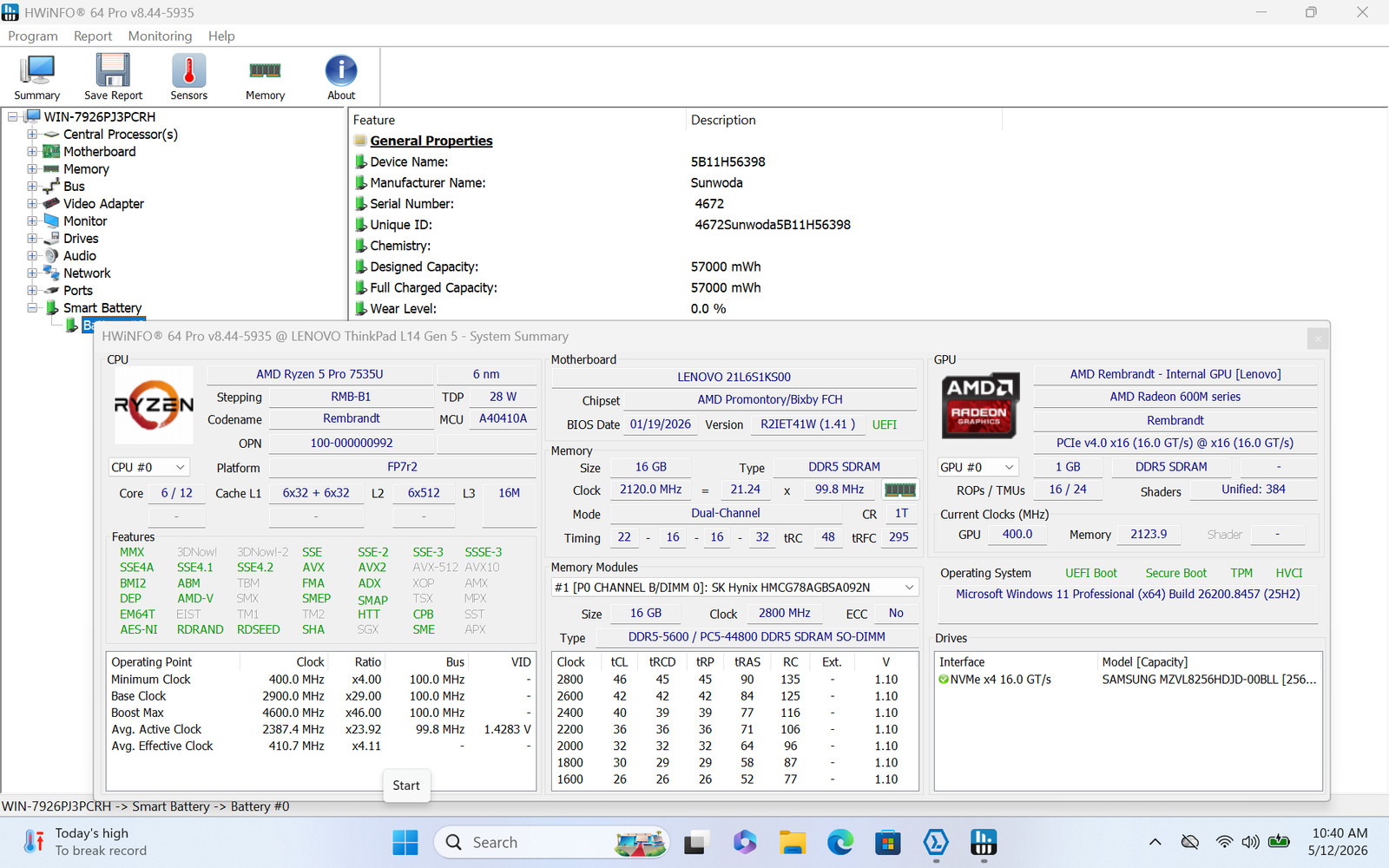Open File Explorer from the taskbar

pyautogui.click(x=792, y=842)
